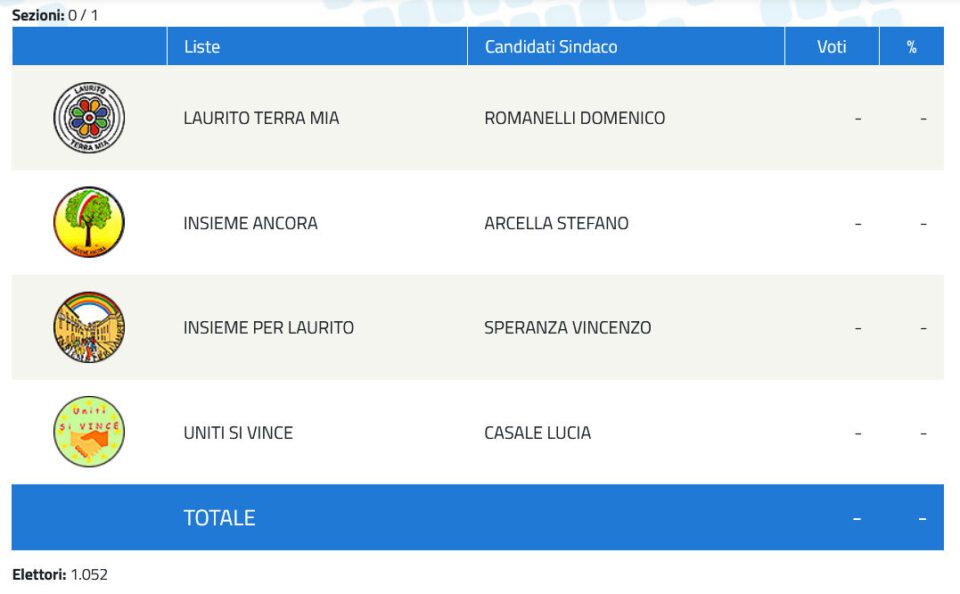This screenshot has height=594, width=960.
Task: Open the UNITI SI VINCE list name
Action: click(238, 433)
